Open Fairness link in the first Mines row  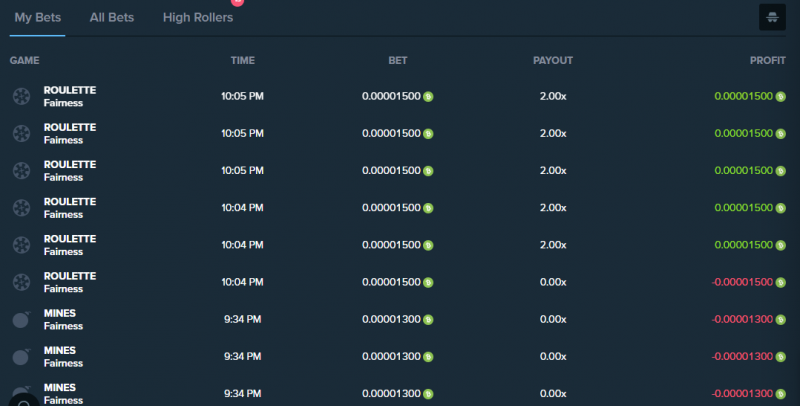pyautogui.click(x=63, y=326)
